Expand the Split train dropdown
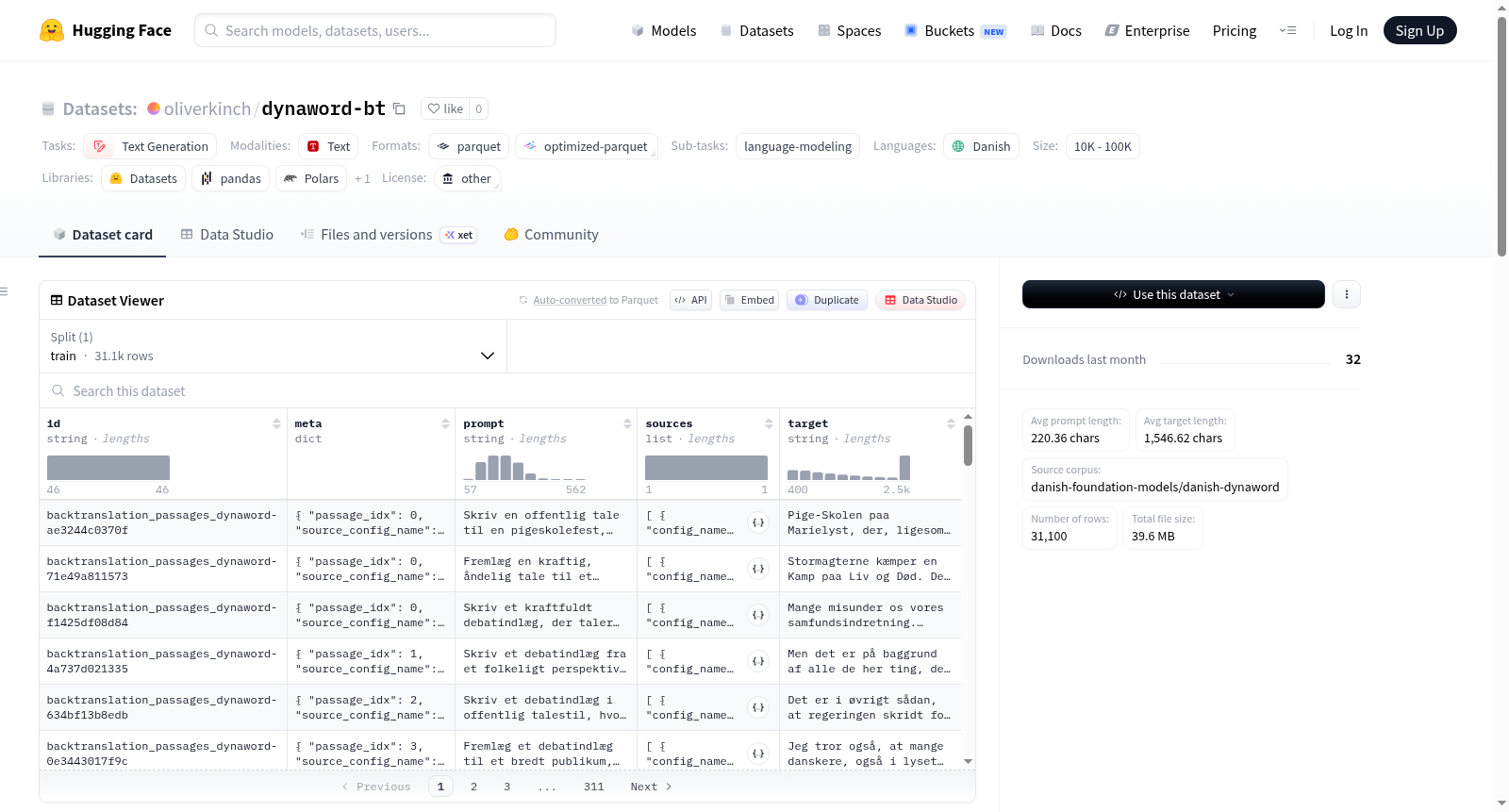The image size is (1509, 812). coord(273,347)
